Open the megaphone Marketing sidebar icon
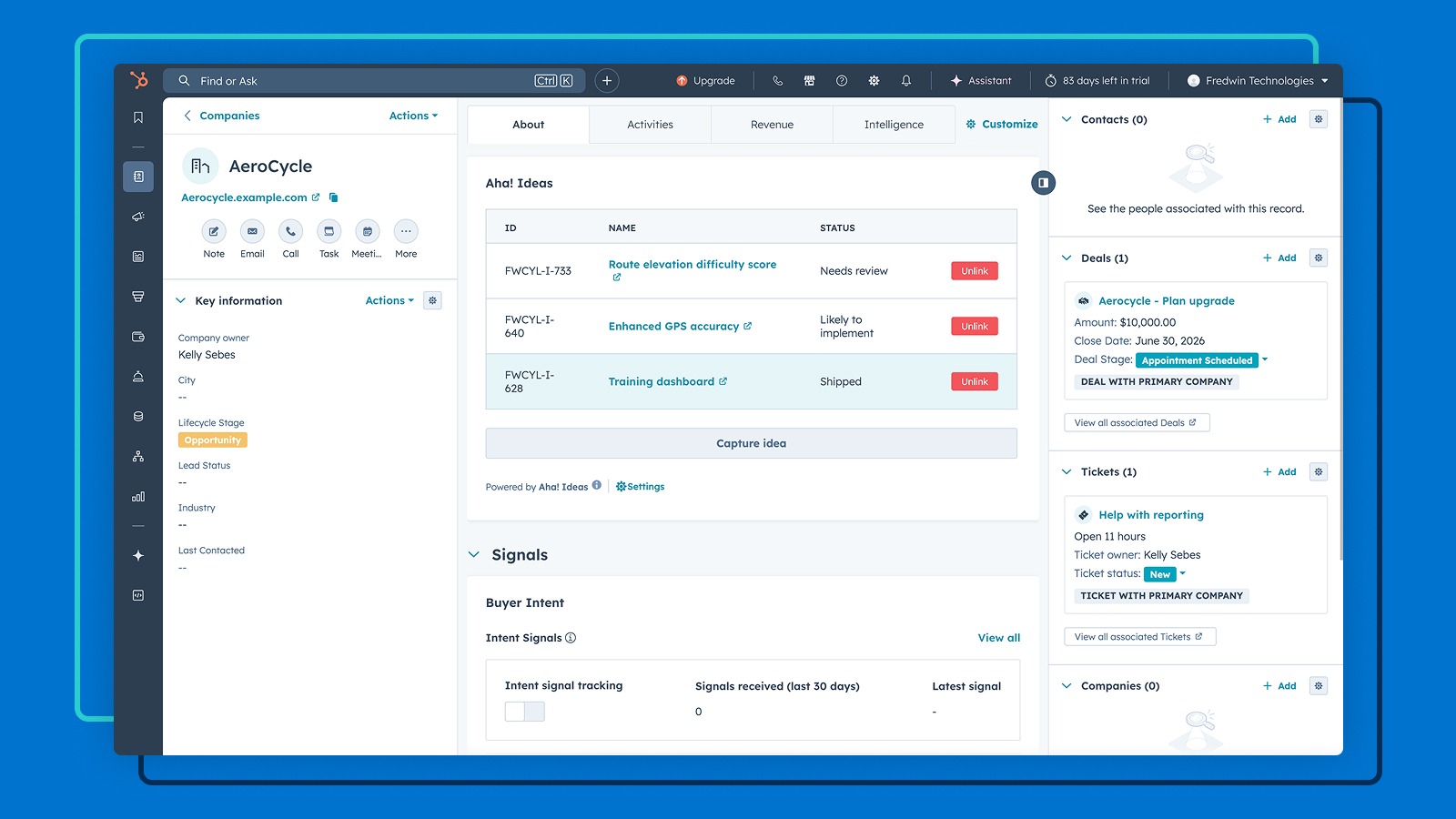1456x819 pixels. [138, 217]
